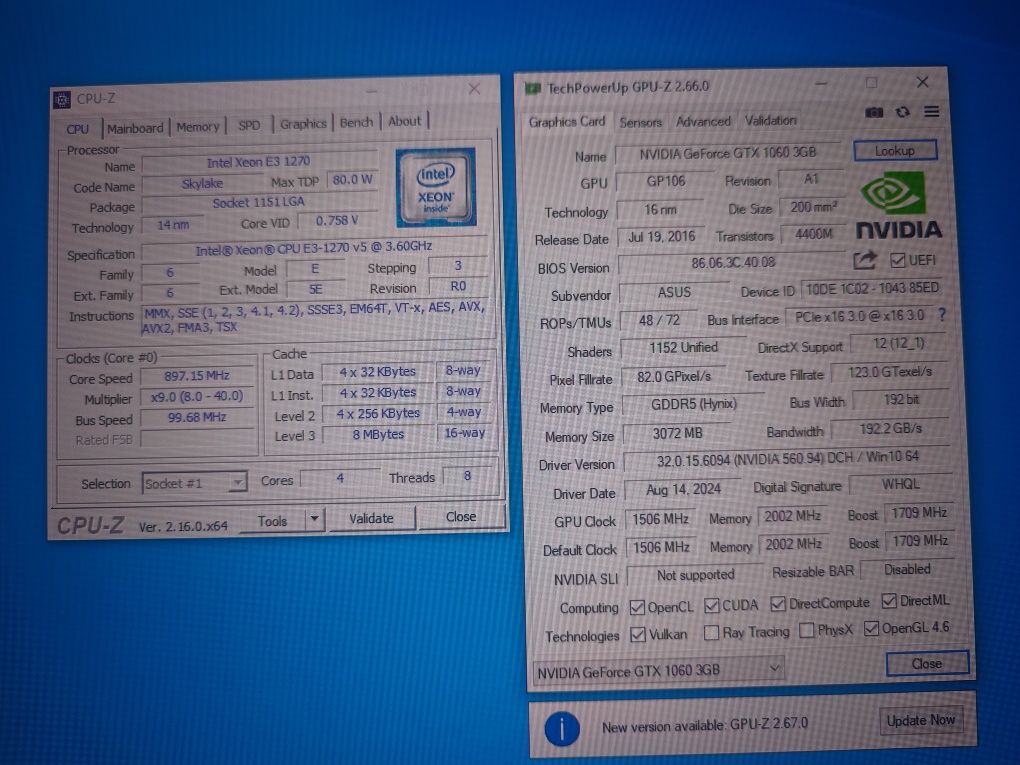
Task: Click the Intel Xeon inside logo
Action: 436,188
